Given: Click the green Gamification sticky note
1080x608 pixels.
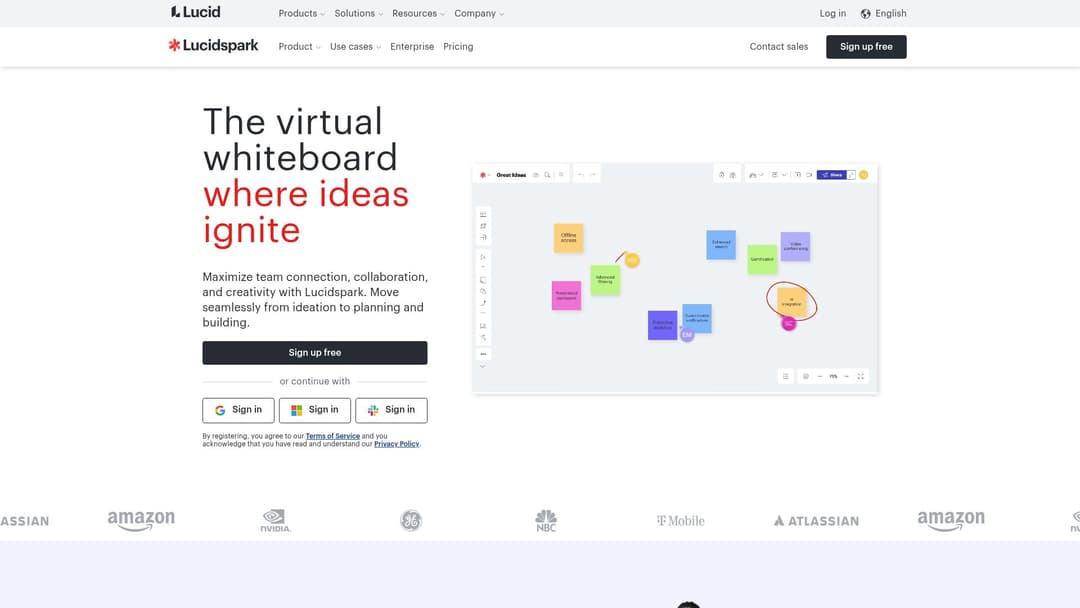Looking at the screenshot, I should coord(762,259).
